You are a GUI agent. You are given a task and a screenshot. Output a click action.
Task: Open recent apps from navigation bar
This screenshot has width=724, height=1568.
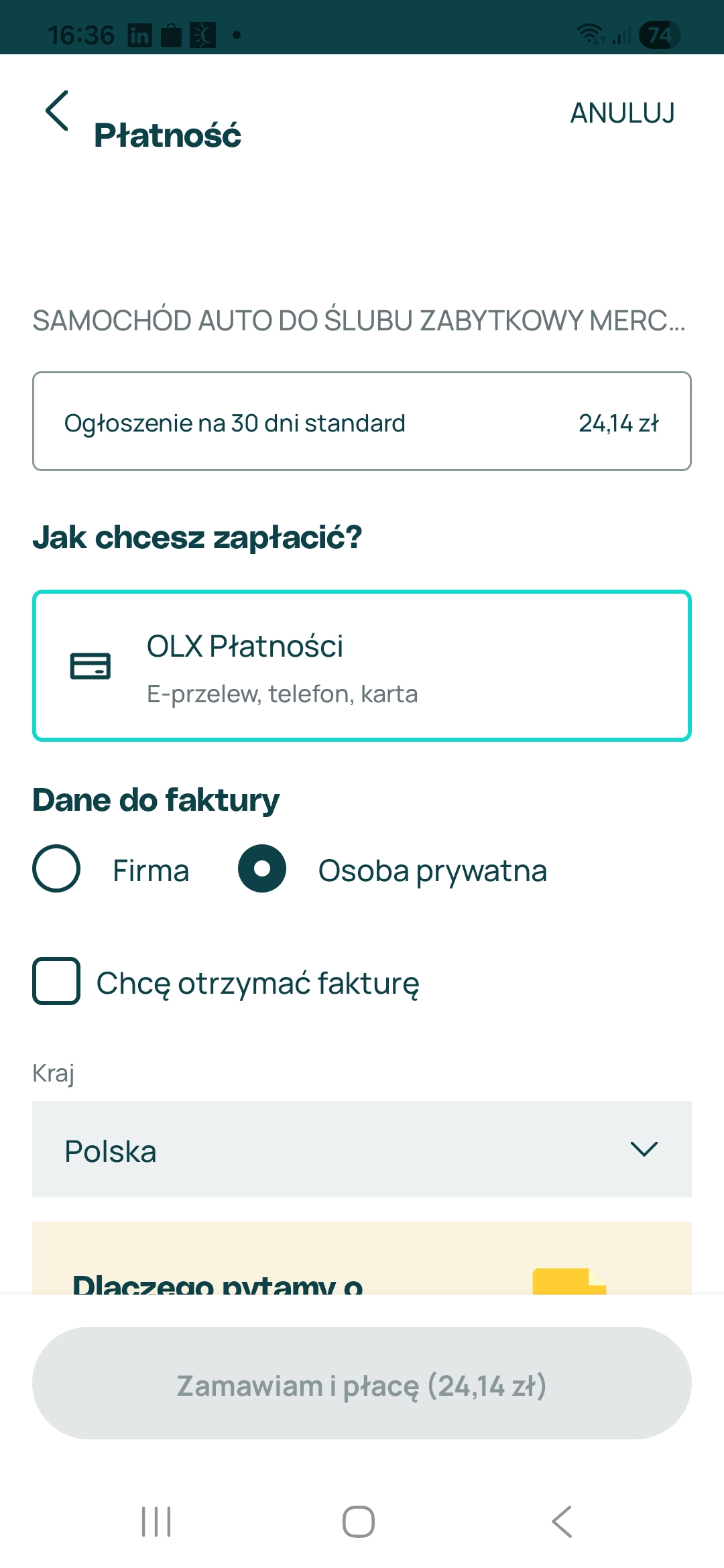[x=156, y=1521]
